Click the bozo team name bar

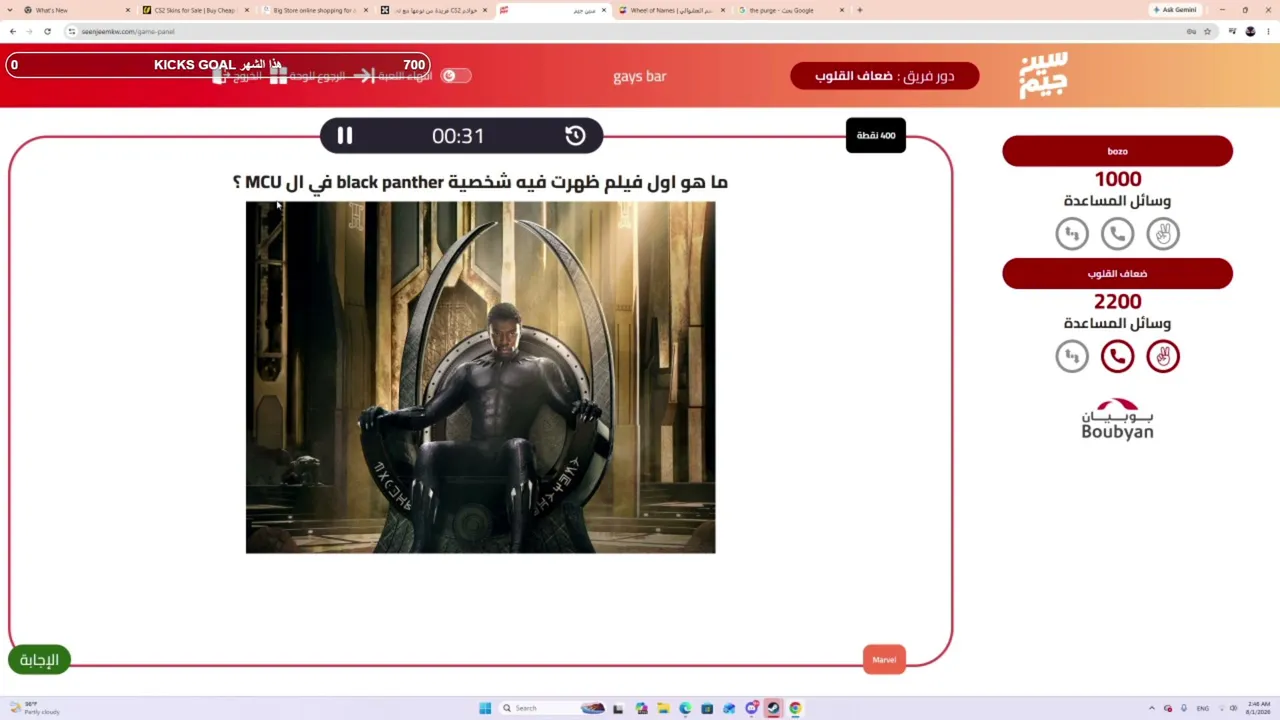(1117, 151)
